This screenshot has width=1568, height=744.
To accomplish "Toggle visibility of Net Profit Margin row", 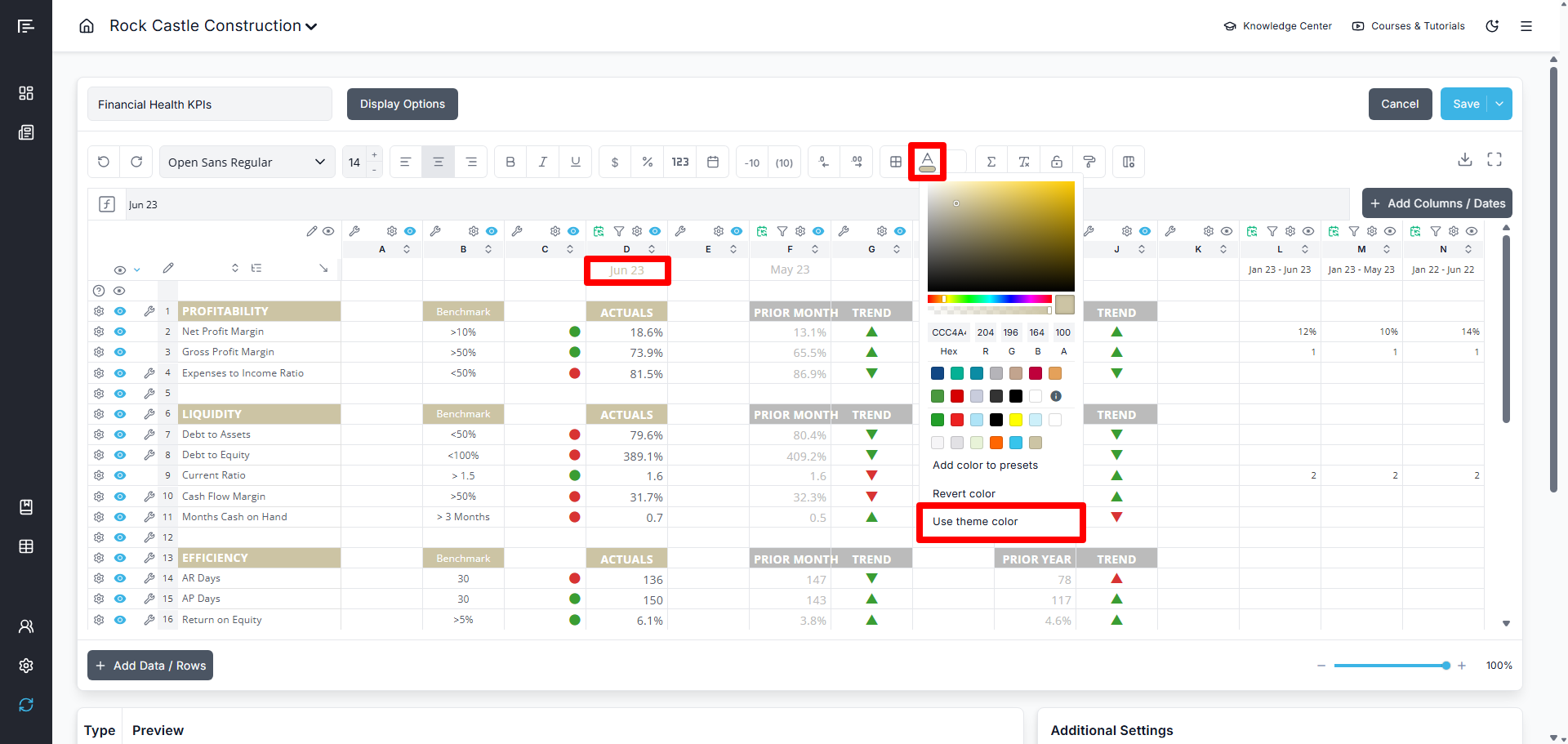I will (x=120, y=332).
